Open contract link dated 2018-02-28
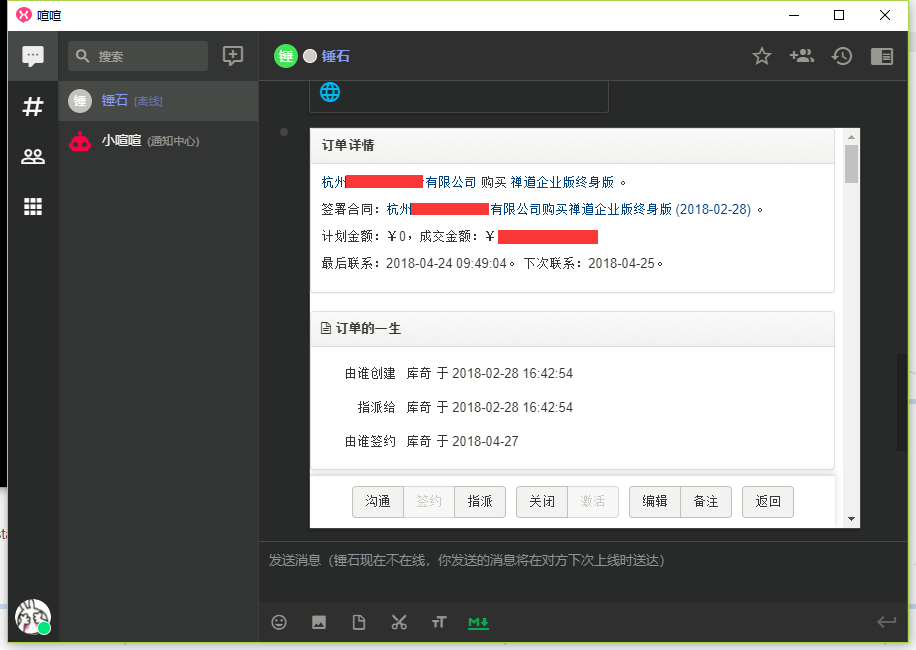916x650 pixels. tap(568, 209)
